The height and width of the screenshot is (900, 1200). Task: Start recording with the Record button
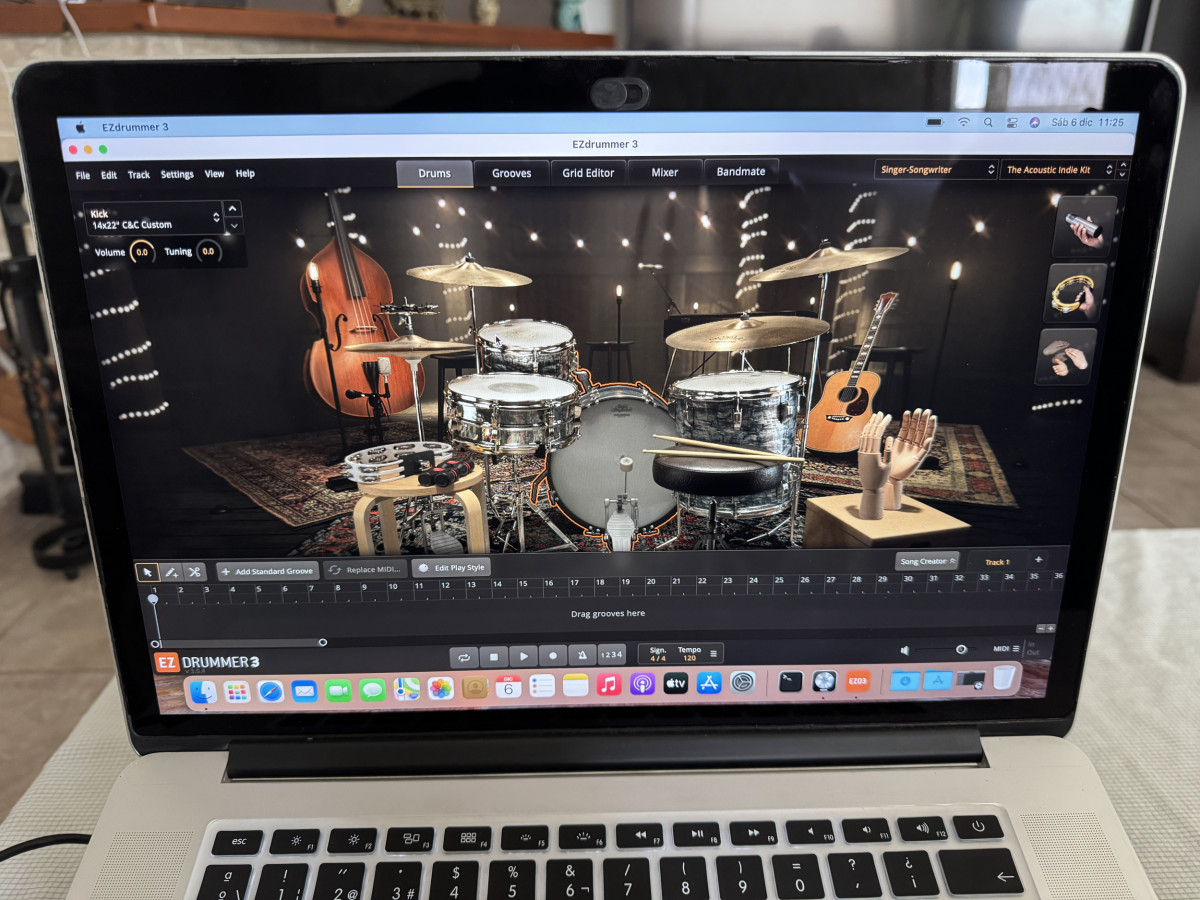(x=552, y=656)
